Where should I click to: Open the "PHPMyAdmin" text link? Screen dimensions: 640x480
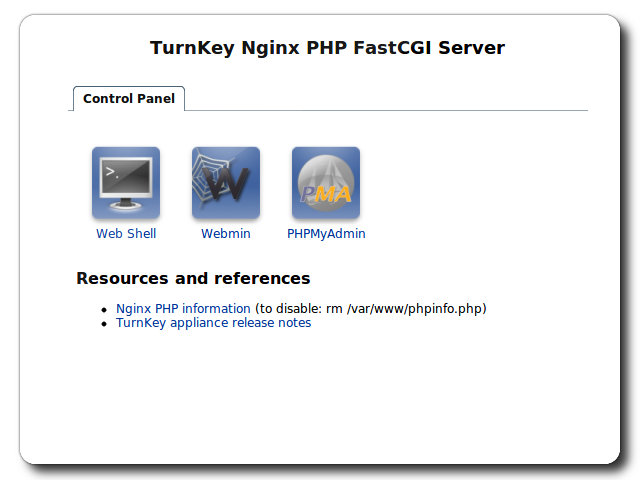(326, 234)
